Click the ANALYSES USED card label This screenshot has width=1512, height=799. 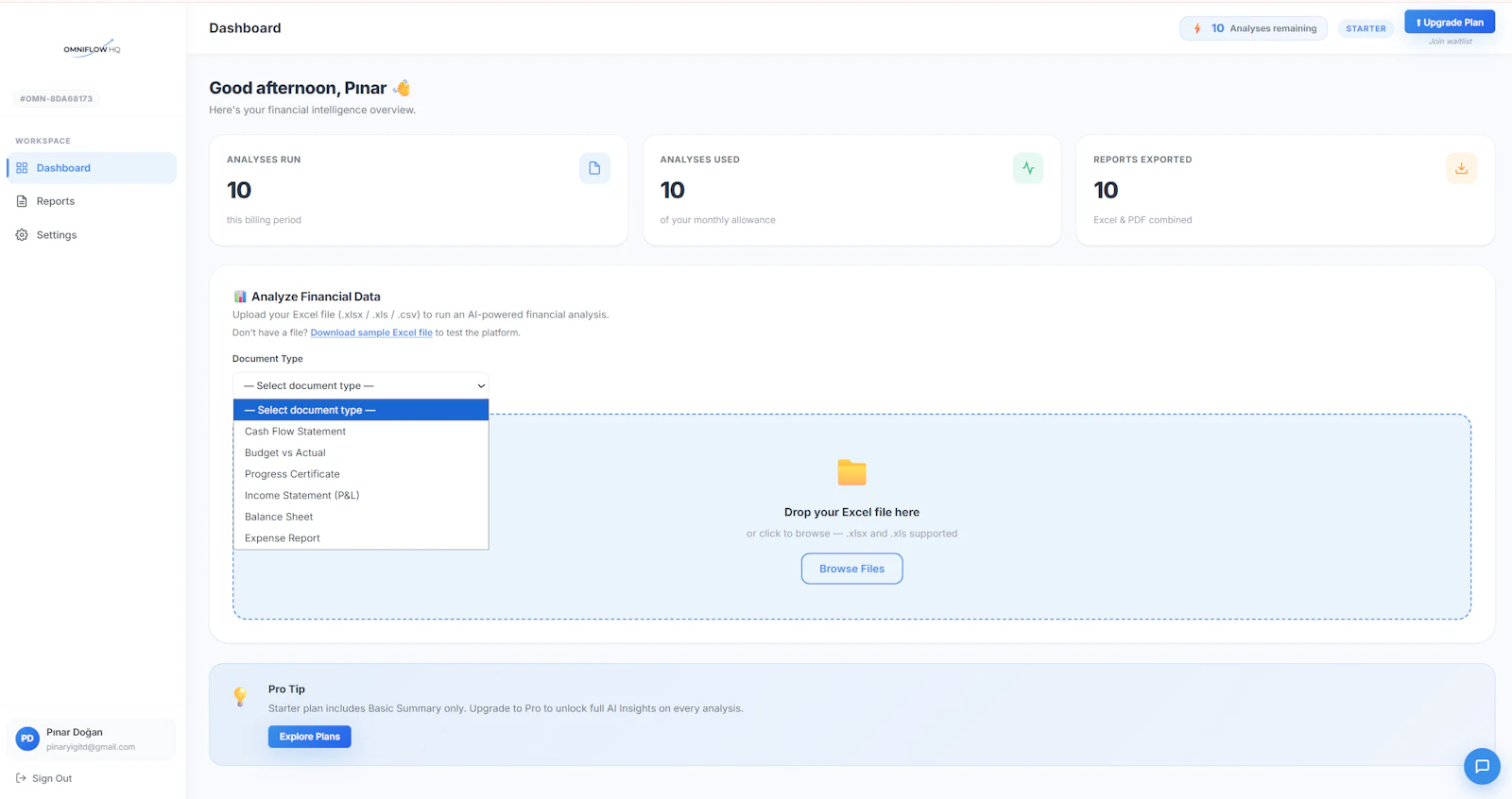coord(700,160)
